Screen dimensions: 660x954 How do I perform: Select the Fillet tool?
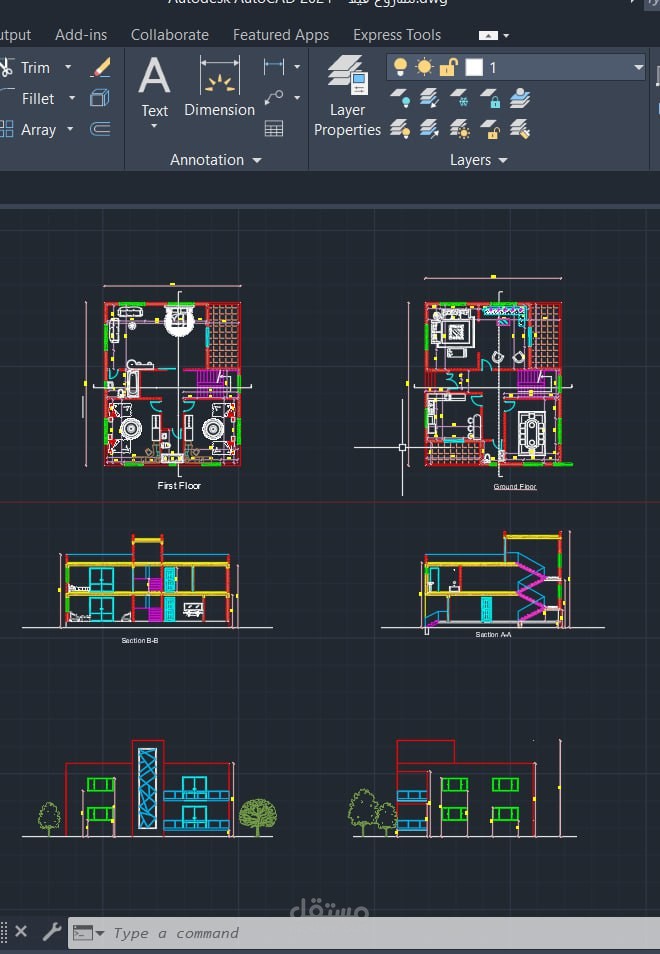click(27, 99)
